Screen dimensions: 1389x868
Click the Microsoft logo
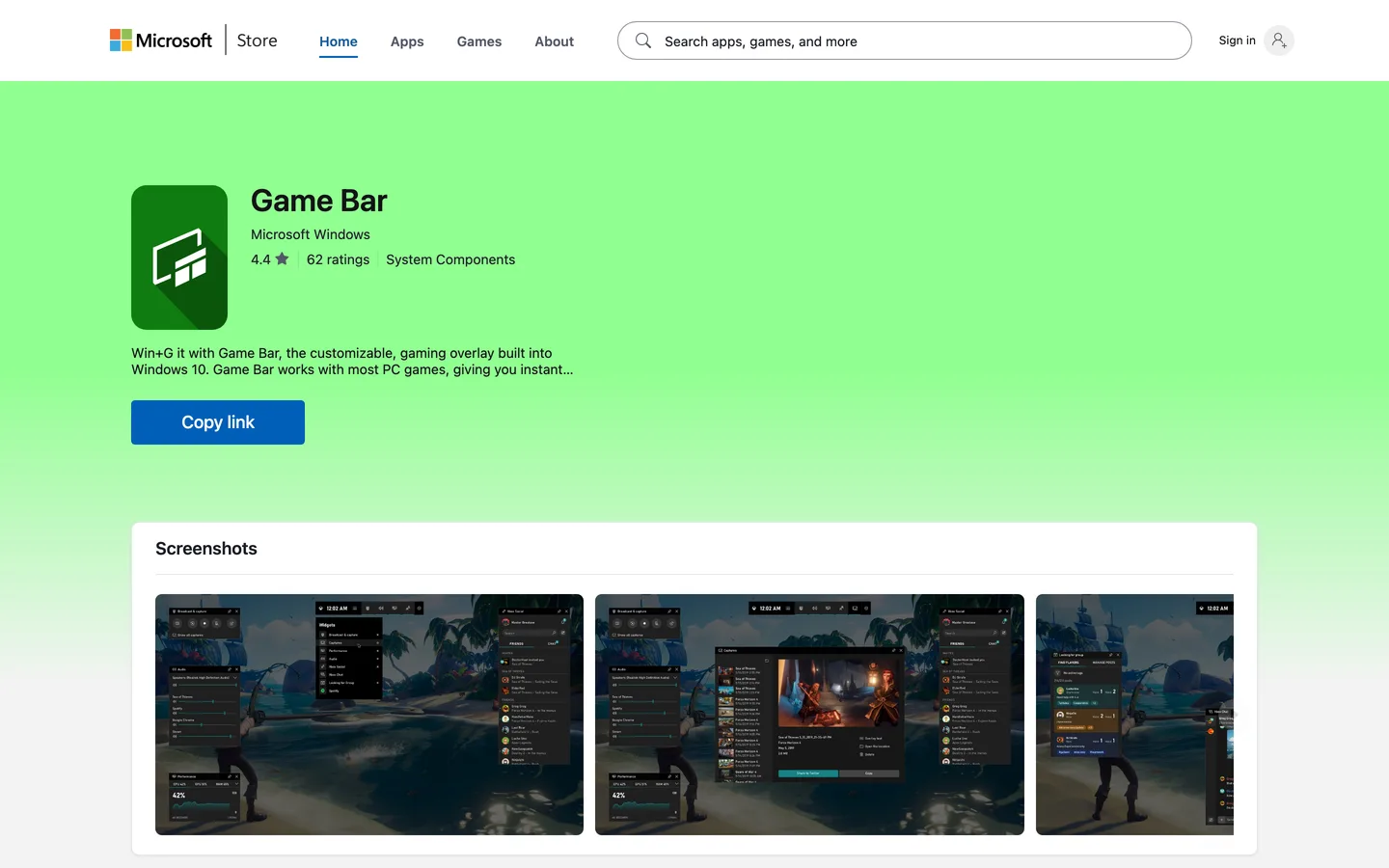(161, 41)
